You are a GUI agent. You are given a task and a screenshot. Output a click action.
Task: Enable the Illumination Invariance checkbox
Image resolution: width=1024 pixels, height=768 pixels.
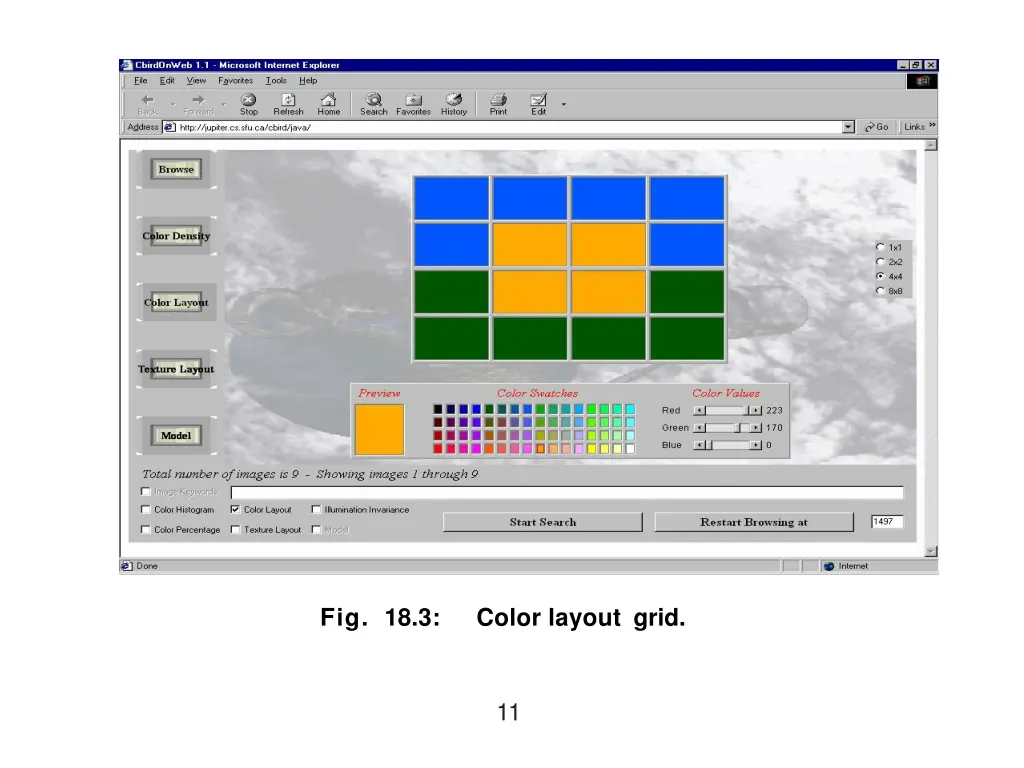[x=316, y=509]
